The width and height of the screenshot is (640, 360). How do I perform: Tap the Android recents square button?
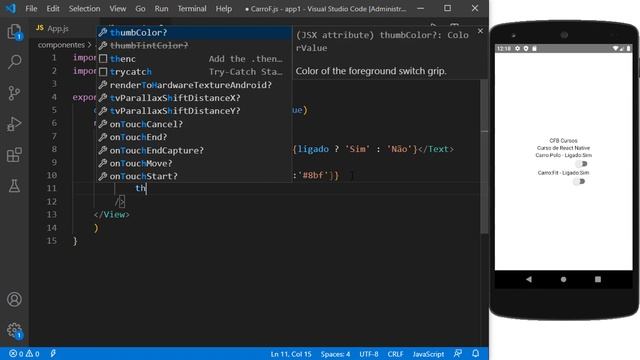click(x=598, y=279)
